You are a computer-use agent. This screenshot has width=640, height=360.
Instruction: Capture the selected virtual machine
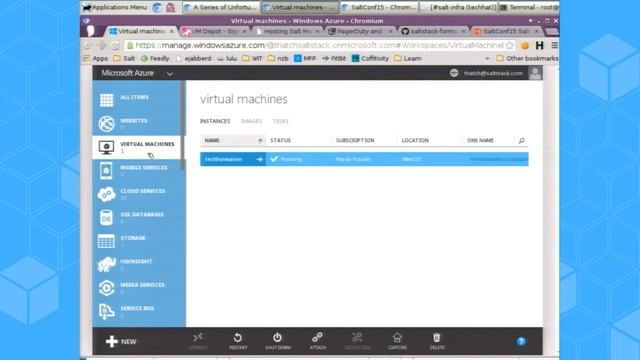coord(397,341)
